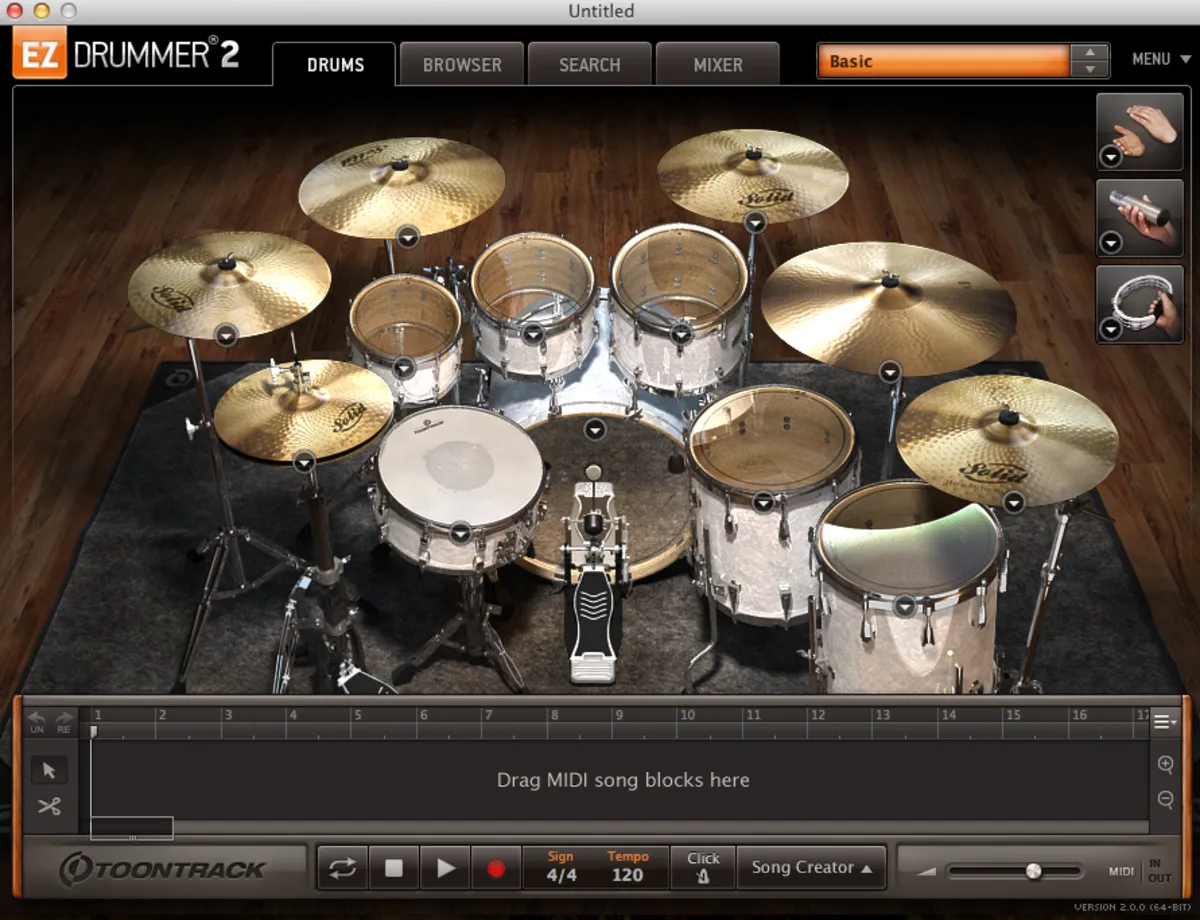The image size is (1200, 920).
Task: Open the Song Creator panel
Action: click(x=812, y=868)
